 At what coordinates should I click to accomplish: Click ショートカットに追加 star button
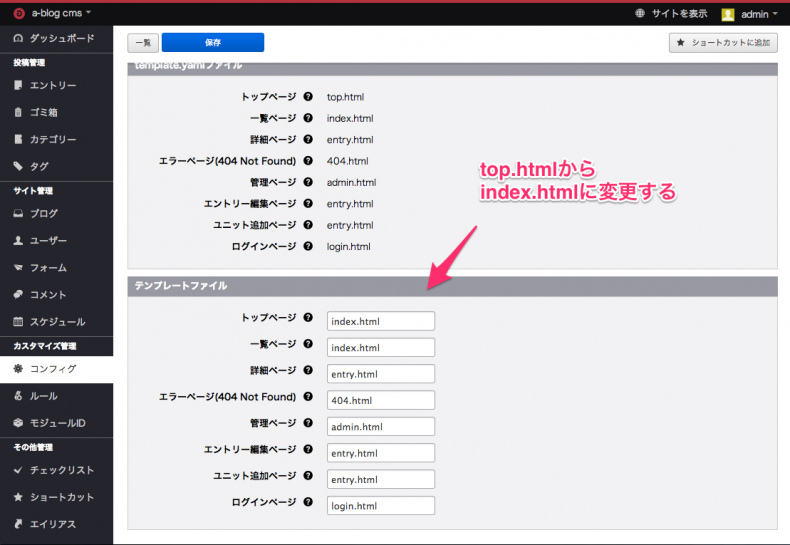tap(722, 42)
